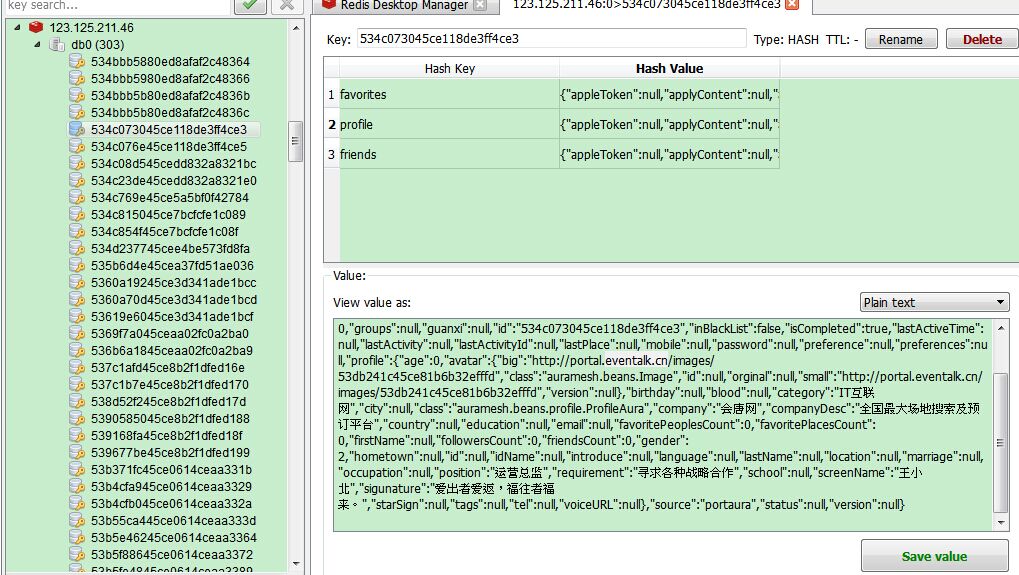Click key icon beside 534bbb5980ed8afaf2c48366
The image size is (1019, 575).
(x=77, y=79)
